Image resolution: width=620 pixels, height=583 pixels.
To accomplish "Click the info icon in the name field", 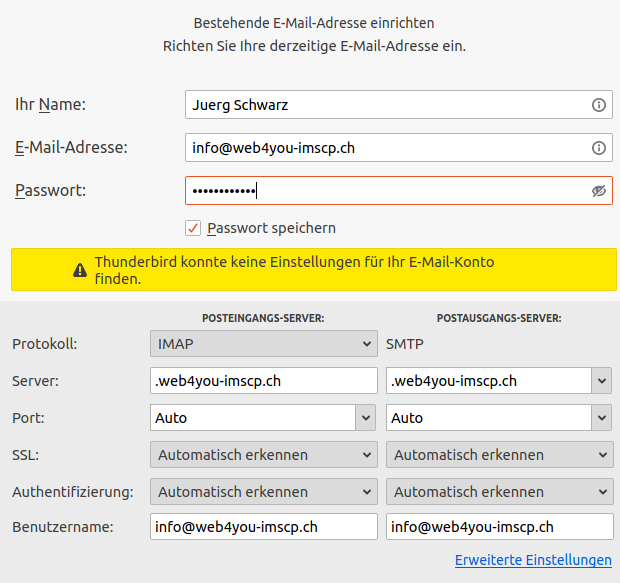I will (x=599, y=105).
